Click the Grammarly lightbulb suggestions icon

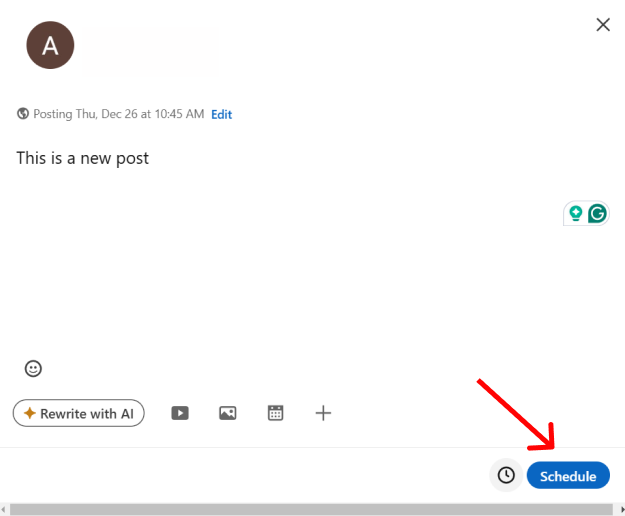coord(576,214)
